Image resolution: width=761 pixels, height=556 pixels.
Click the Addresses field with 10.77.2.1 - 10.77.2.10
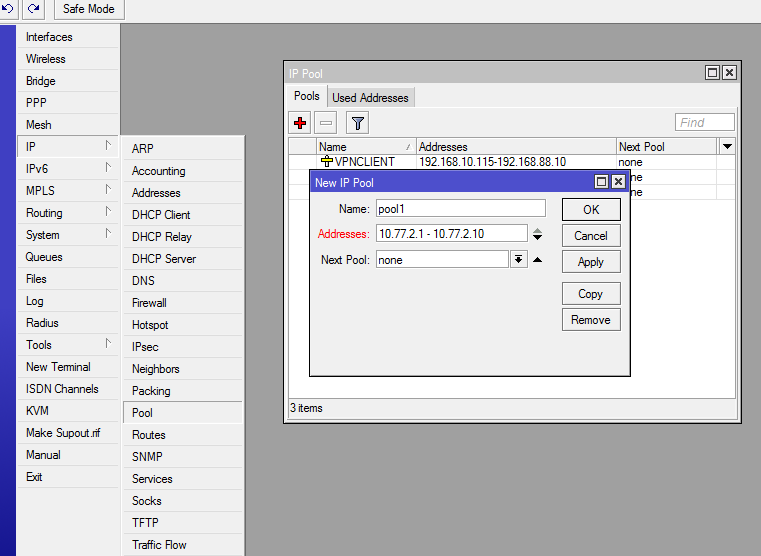pyautogui.click(x=451, y=234)
